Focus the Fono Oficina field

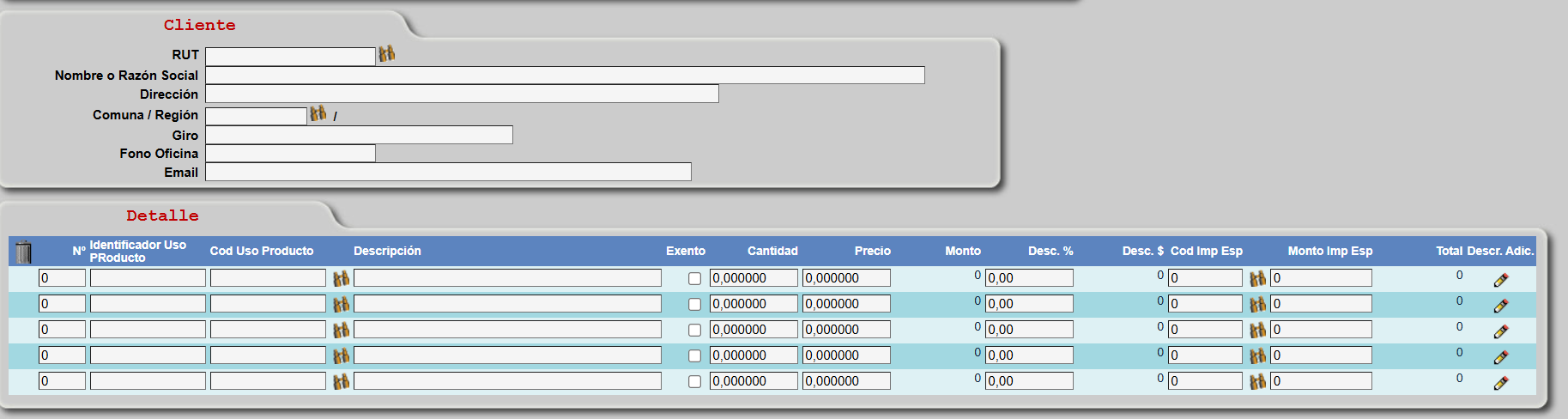290,154
